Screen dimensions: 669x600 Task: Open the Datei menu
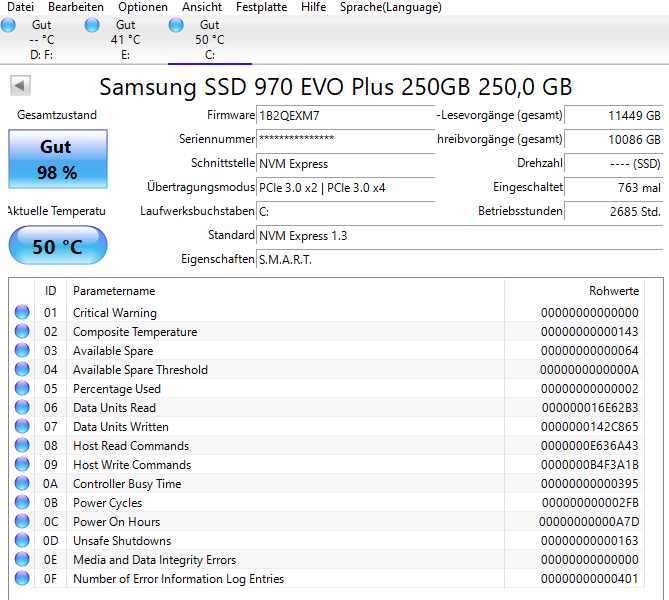[20, 7]
